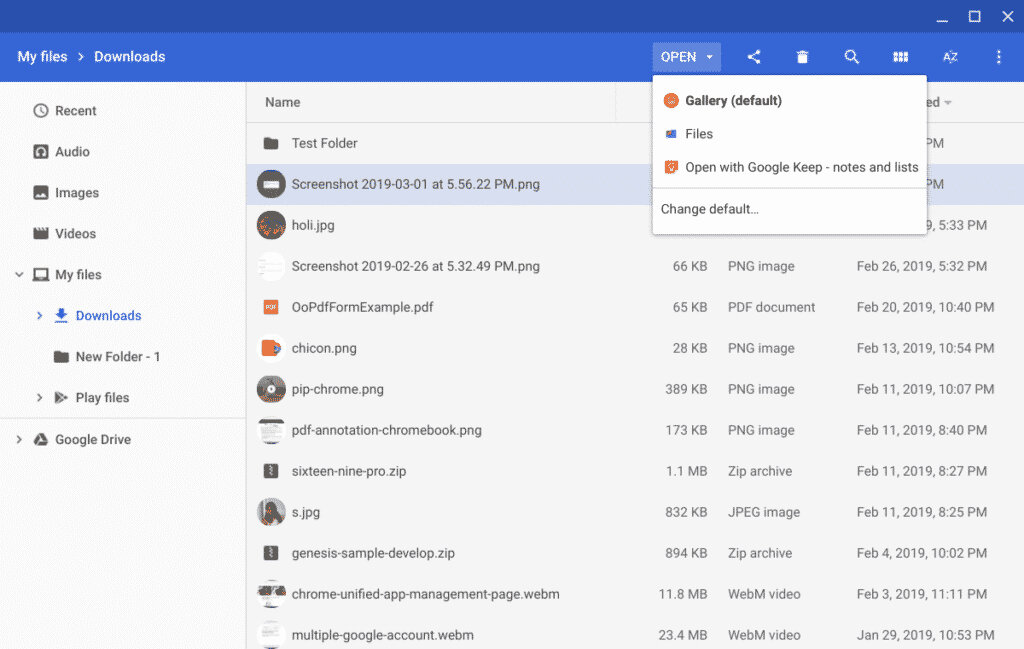Select chrome-unified-app-management-page.webm file name
Viewport: 1024px width, 649px height.
pos(425,594)
